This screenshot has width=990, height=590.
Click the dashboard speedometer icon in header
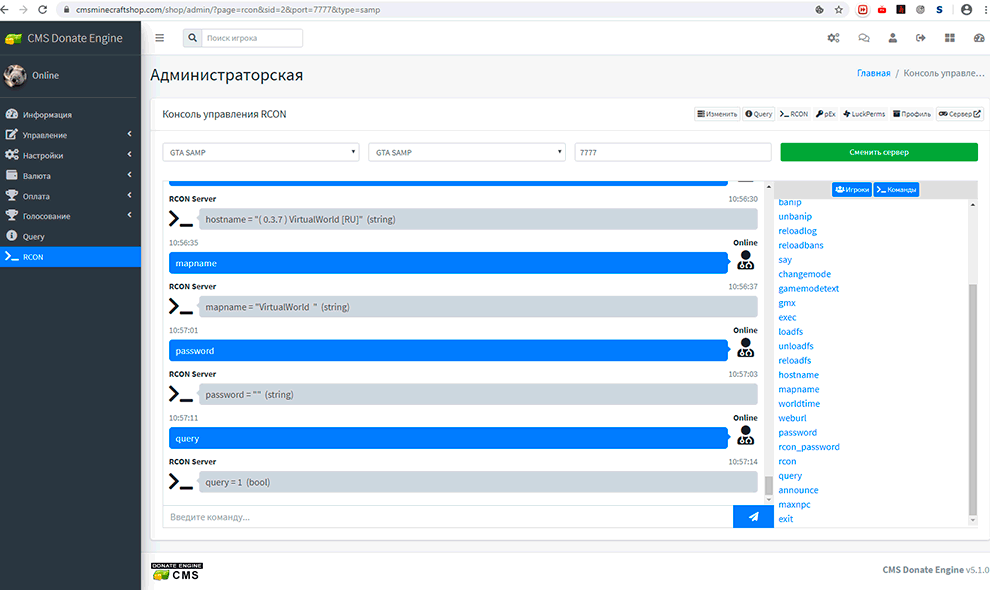[978, 38]
